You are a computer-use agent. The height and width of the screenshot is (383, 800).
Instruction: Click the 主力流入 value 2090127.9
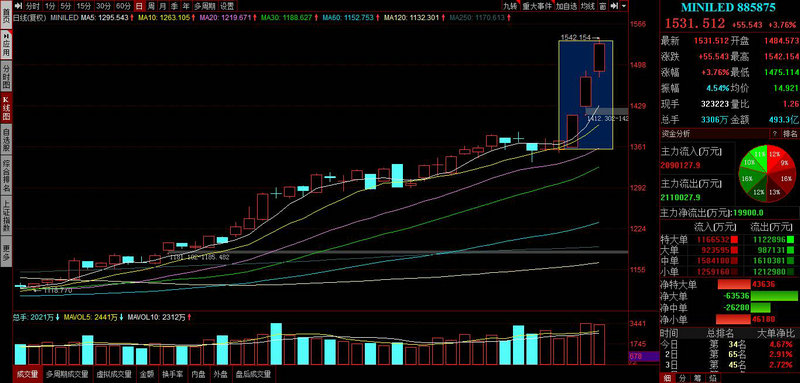681,165
